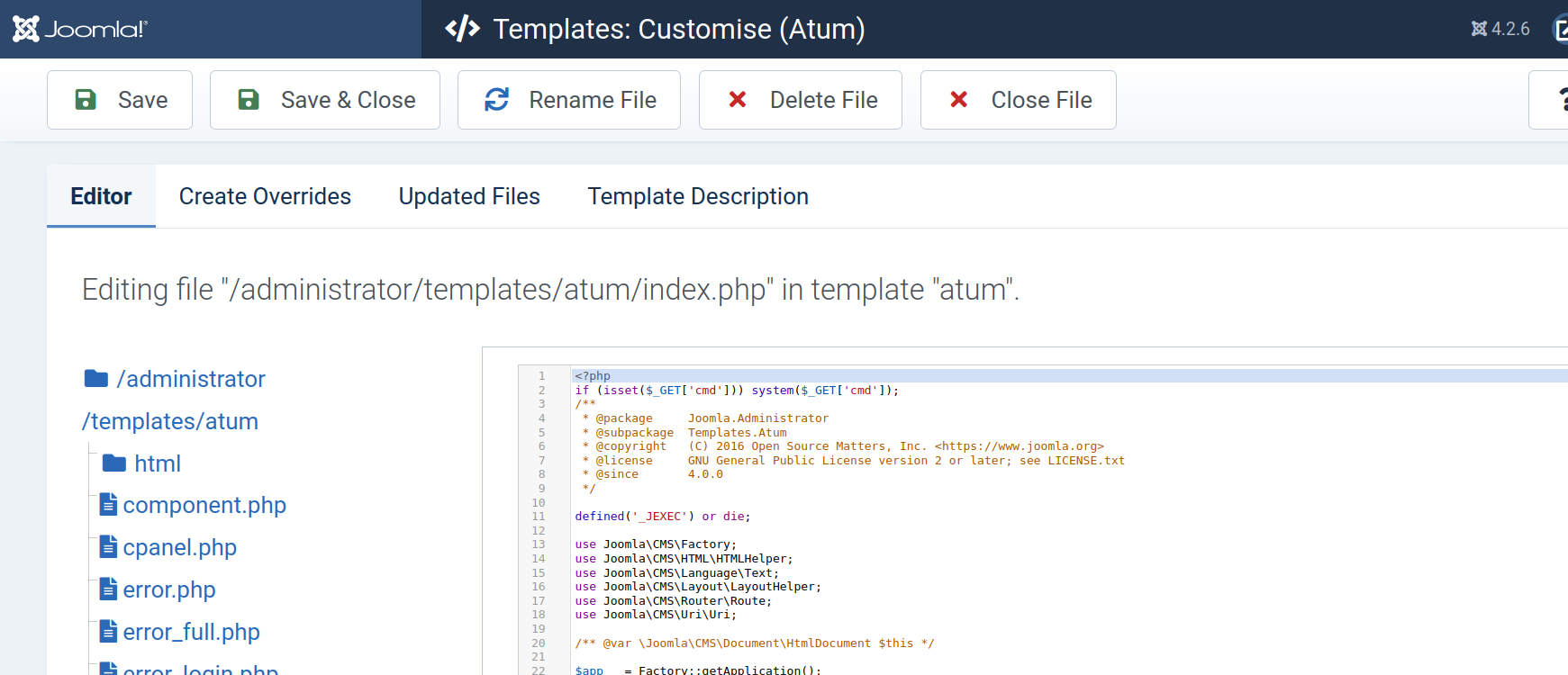Click the 'Templates: Customise (Atum)' title
1568x675 pixels.
(679, 29)
